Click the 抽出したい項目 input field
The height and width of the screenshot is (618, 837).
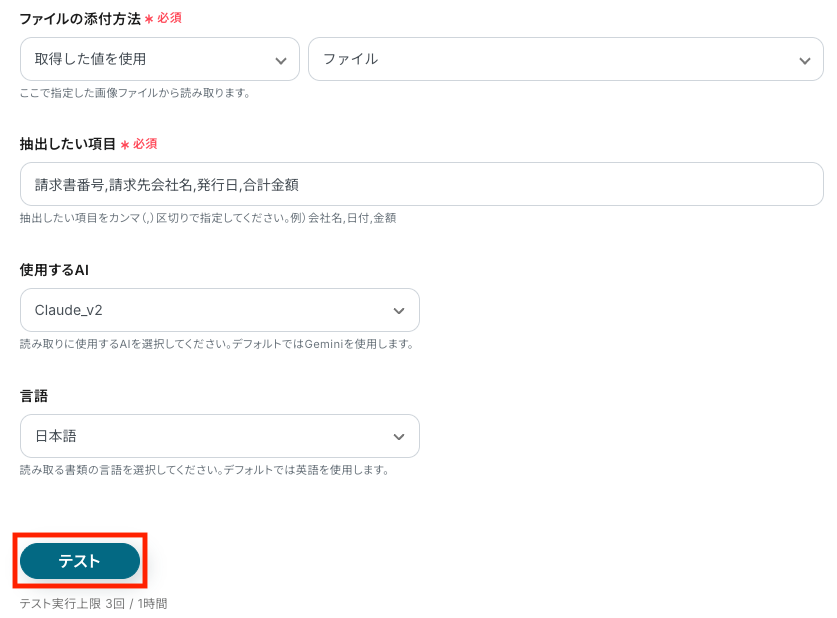(x=421, y=184)
